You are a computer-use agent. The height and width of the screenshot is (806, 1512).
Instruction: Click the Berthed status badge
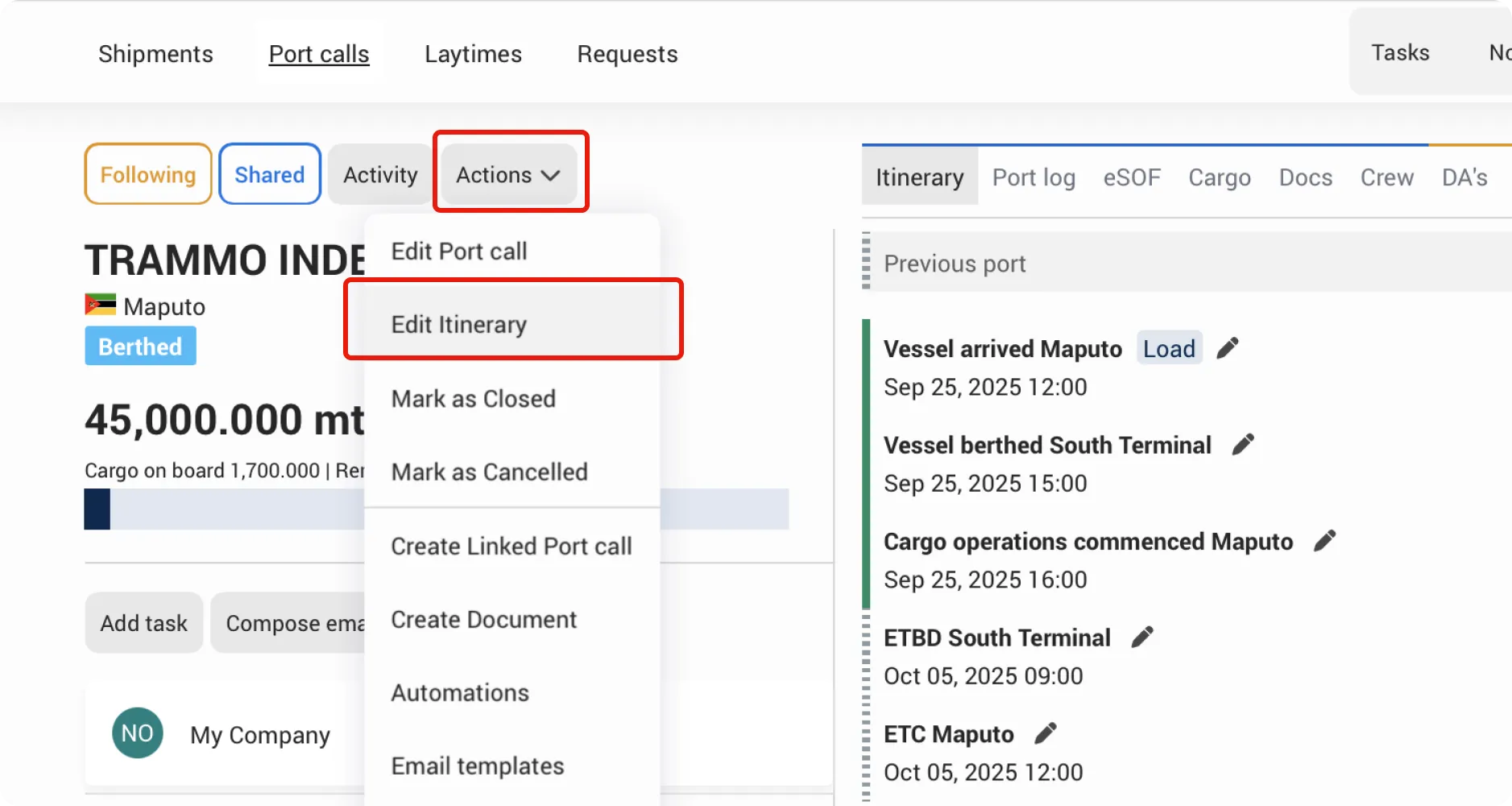[140, 346]
